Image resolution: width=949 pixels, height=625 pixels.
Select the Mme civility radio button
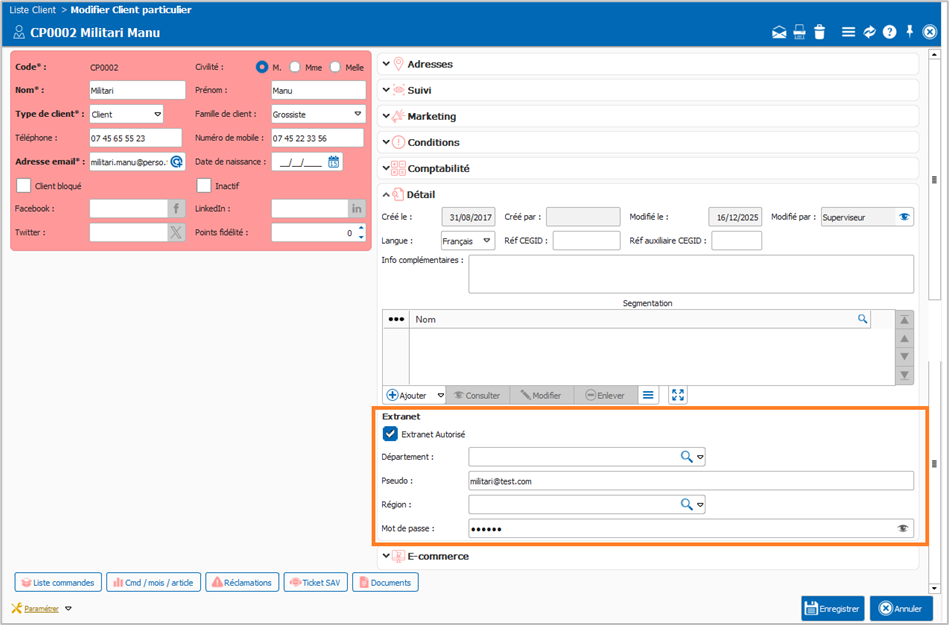click(x=296, y=67)
